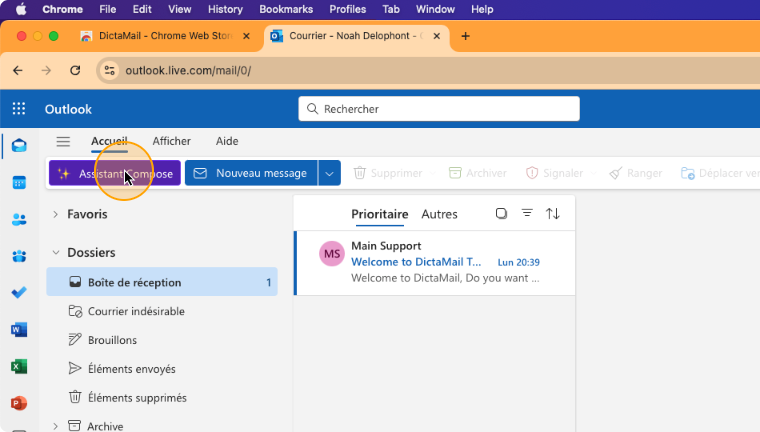Select the Autres inbox tab

pyautogui.click(x=439, y=214)
